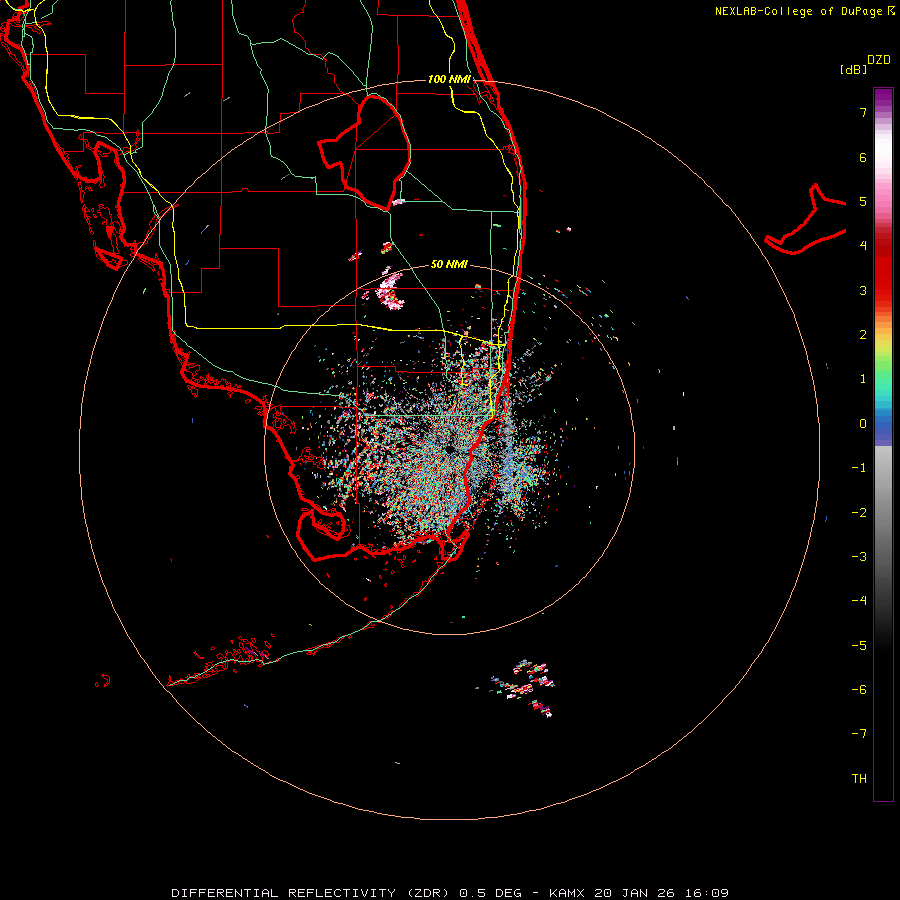This screenshot has width=900, height=900.
Task: Click the KAMX 20 JAN 26 16:09 timestamp
Action: tap(638, 893)
